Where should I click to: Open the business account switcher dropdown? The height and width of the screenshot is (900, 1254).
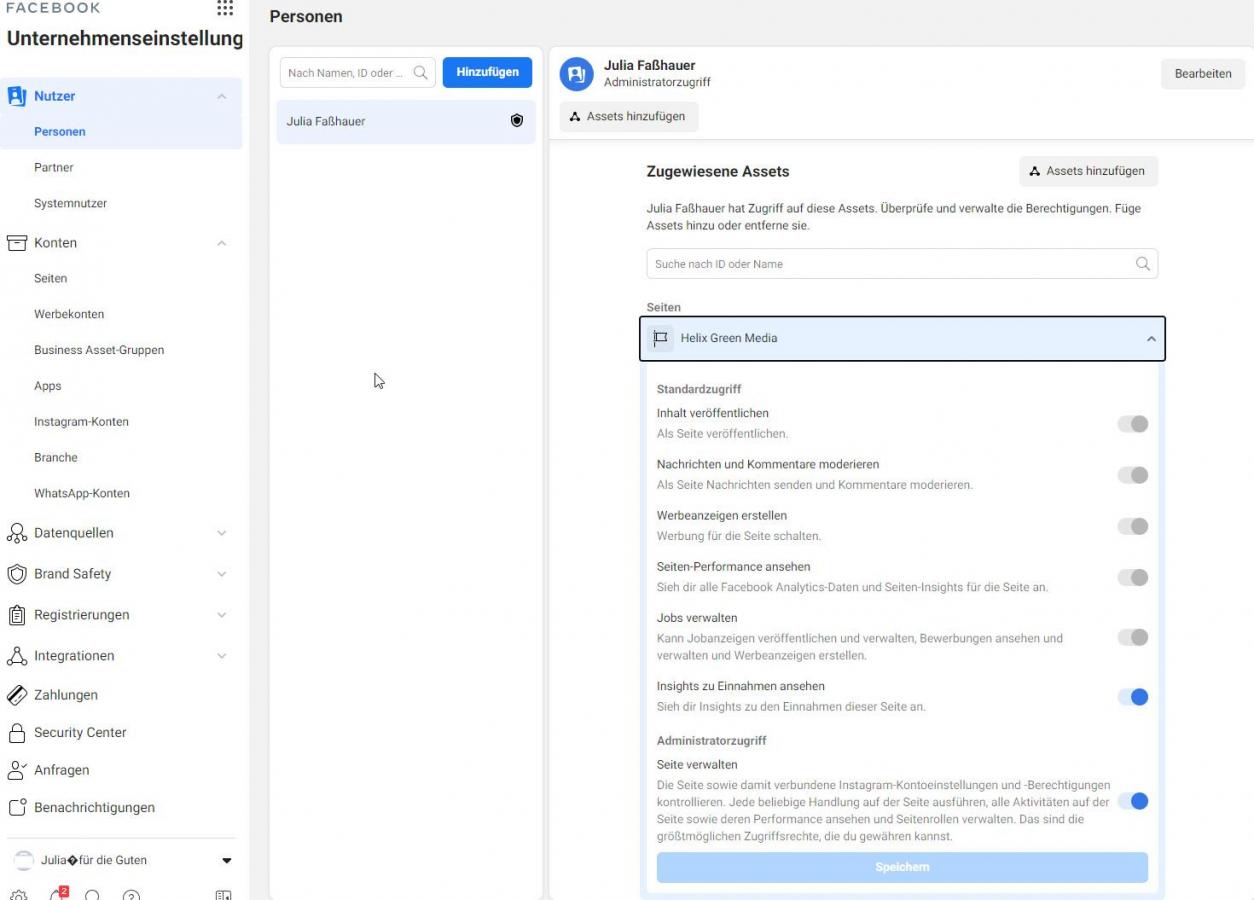[226, 860]
